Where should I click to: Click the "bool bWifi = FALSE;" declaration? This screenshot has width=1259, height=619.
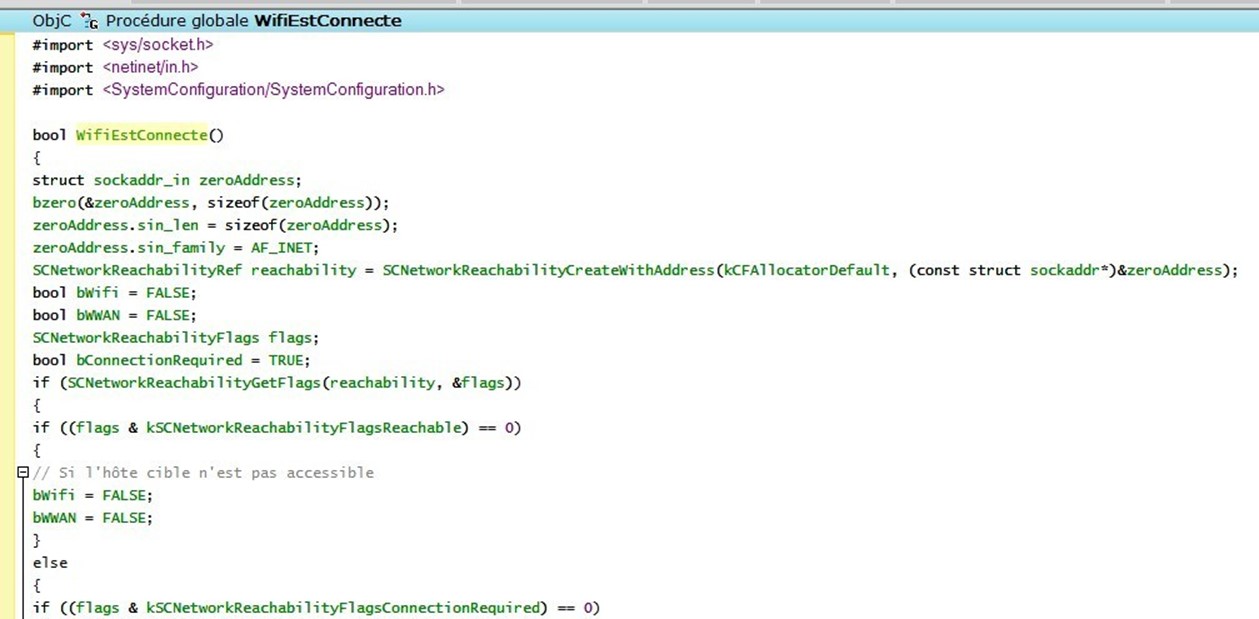coord(114,292)
